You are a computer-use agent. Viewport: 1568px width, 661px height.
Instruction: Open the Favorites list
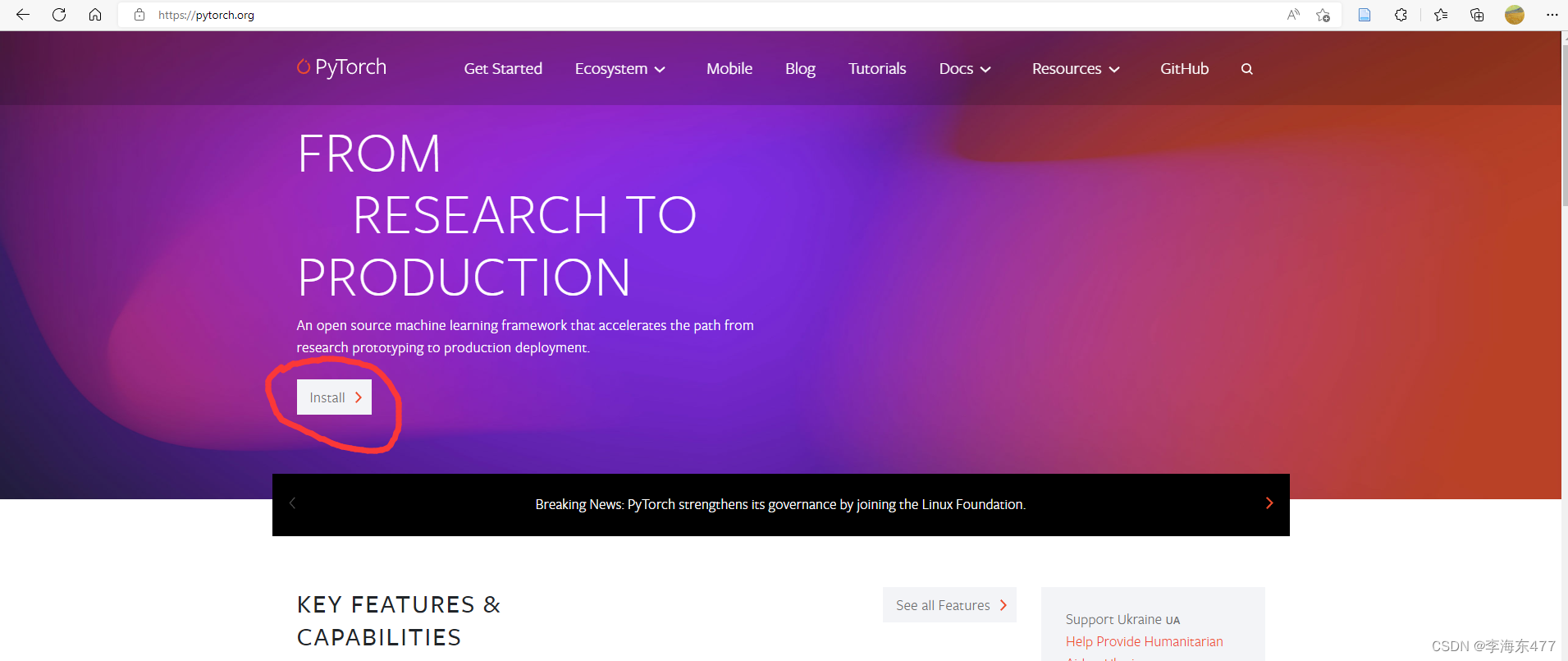(x=1441, y=15)
